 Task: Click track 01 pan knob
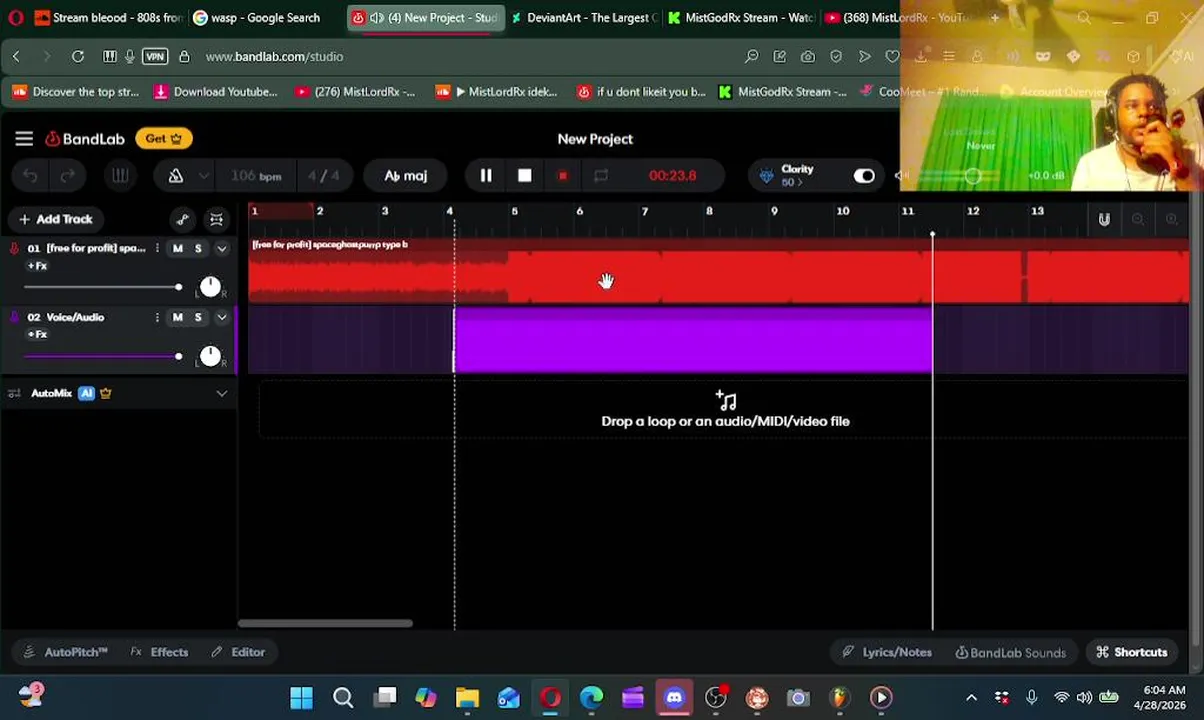tap(210, 287)
